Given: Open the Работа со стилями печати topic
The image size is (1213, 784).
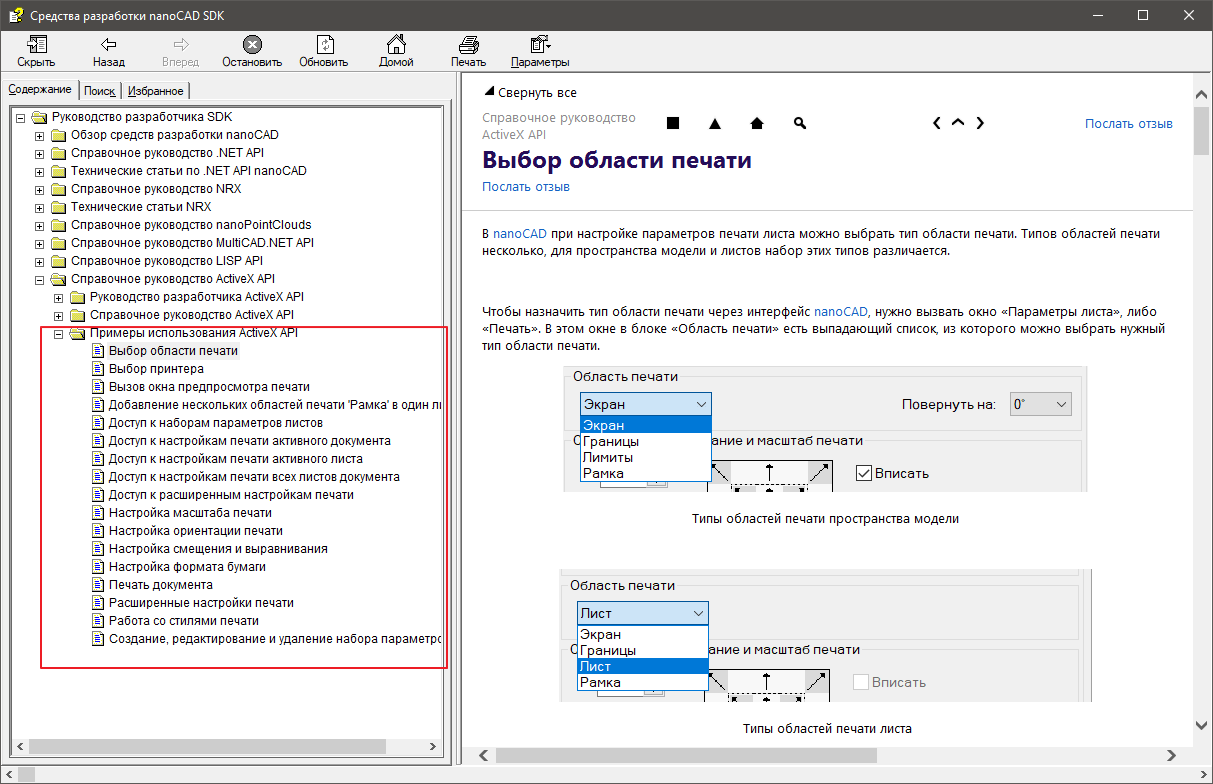Looking at the screenshot, I should tap(183, 621).
